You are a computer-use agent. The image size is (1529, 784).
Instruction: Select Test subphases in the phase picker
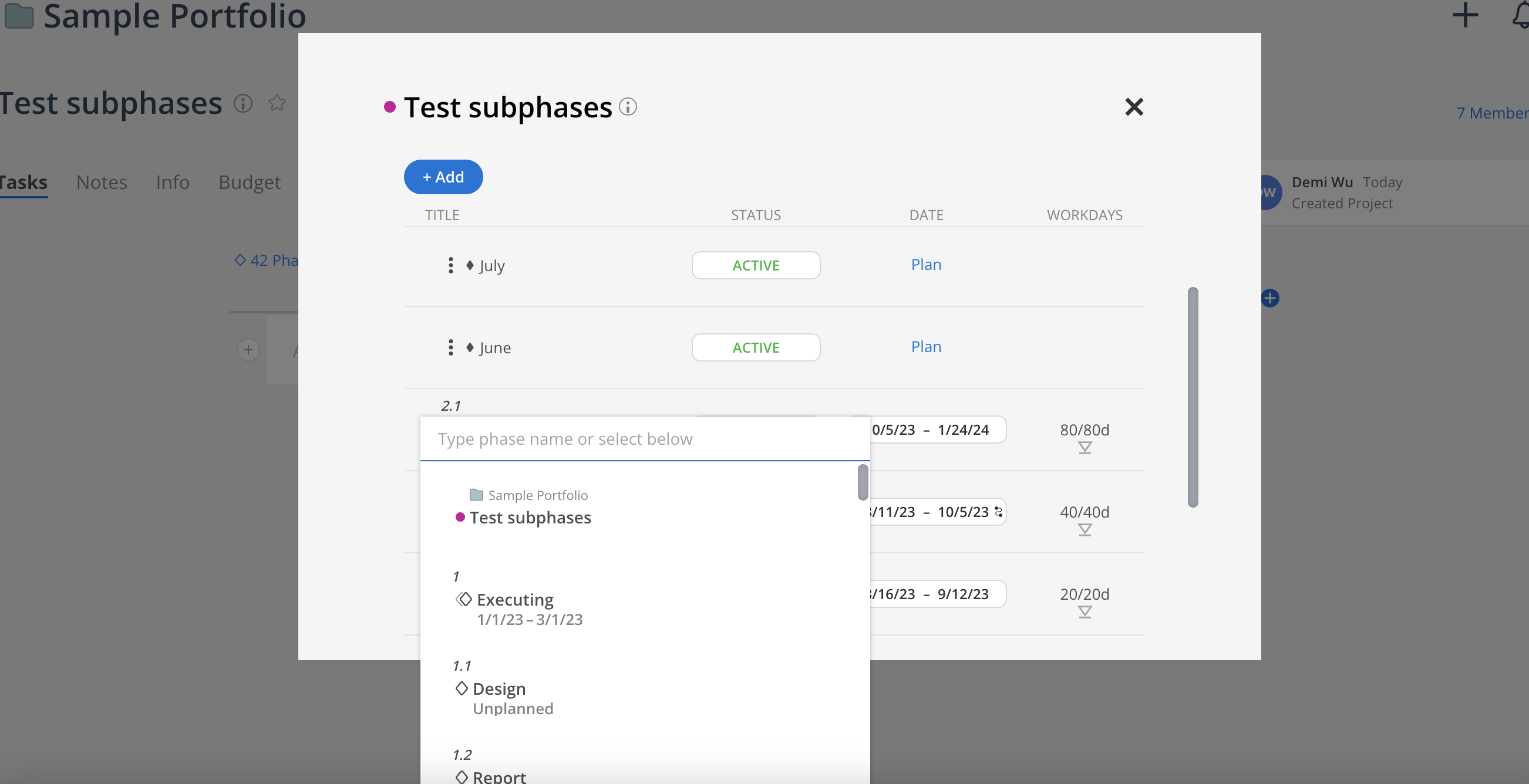click(530, 517)
